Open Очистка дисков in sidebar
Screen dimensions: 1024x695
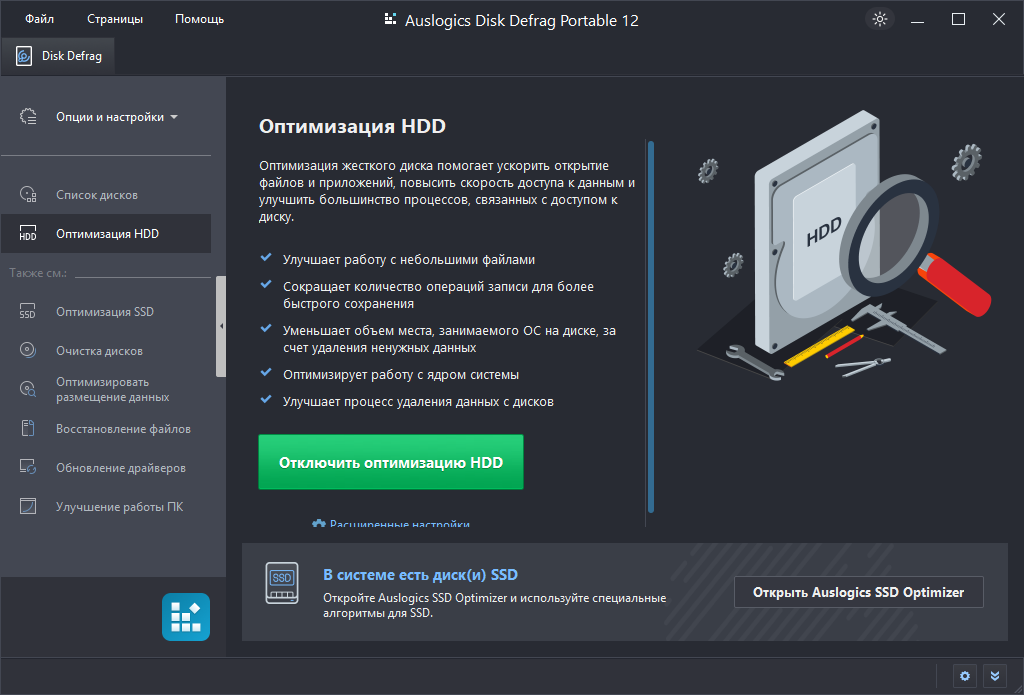click(106, 351)
